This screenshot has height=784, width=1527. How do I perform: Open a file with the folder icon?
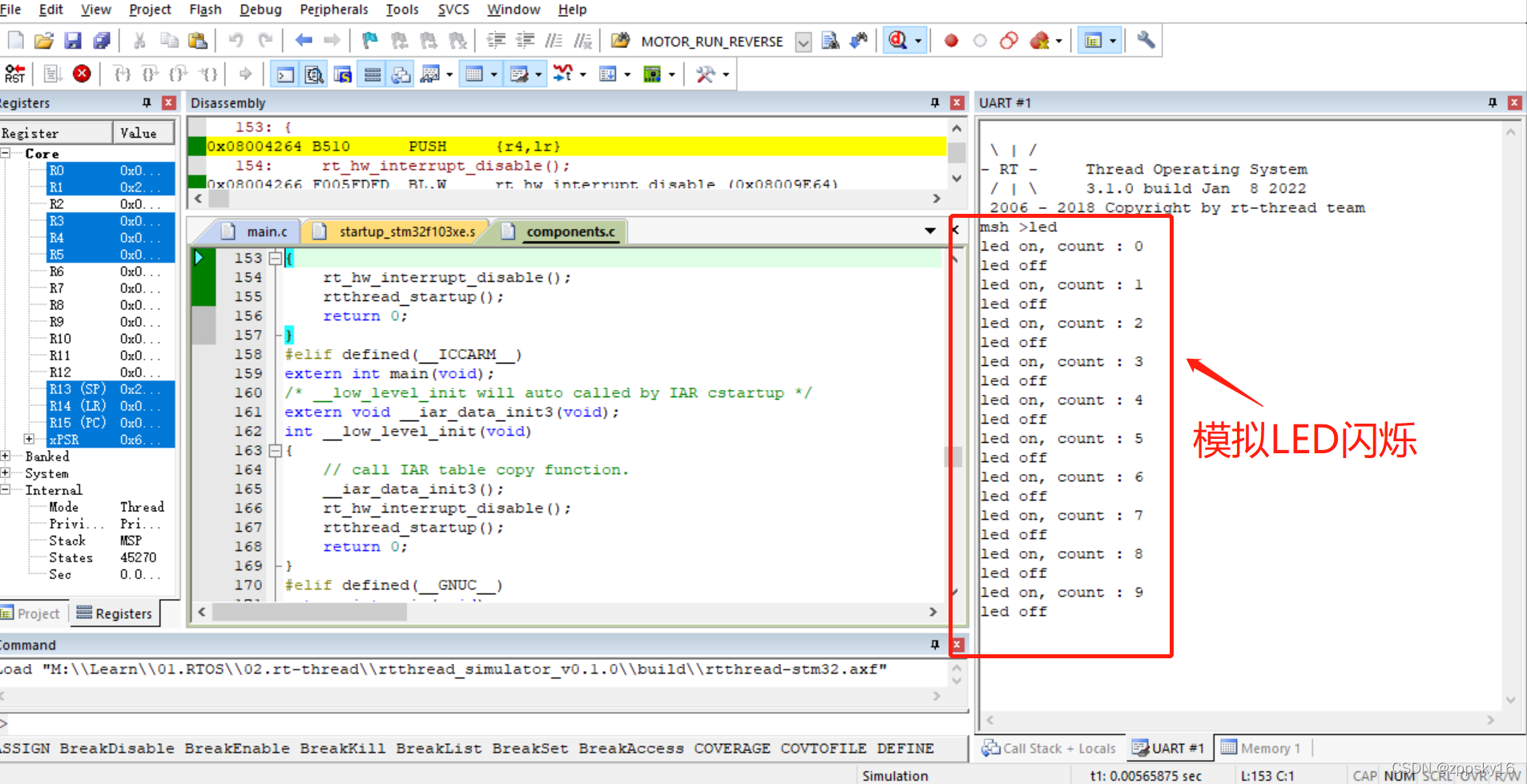tap(44, 40)
